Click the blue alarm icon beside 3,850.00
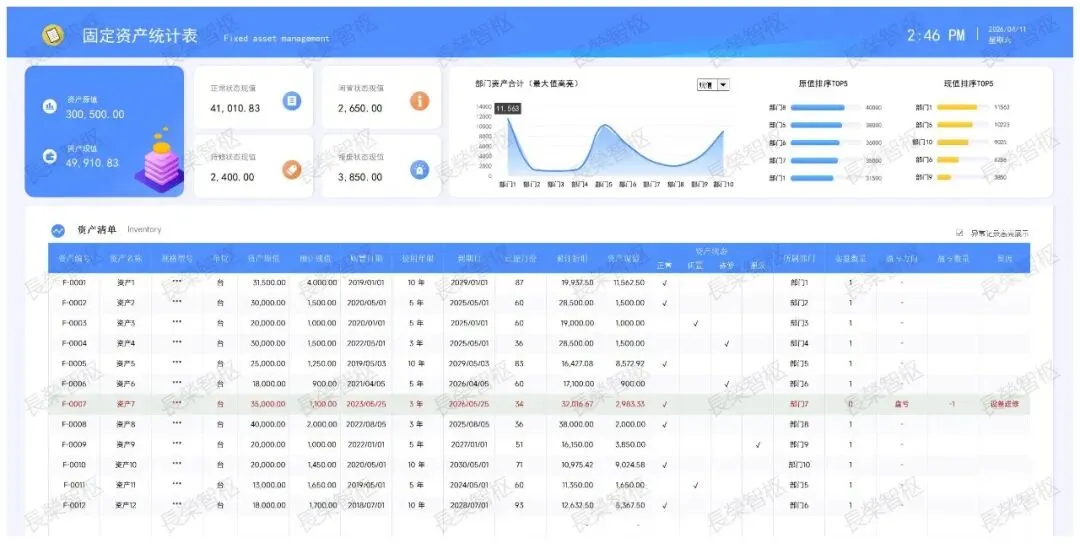1080x543 pixels. point(419,170)
